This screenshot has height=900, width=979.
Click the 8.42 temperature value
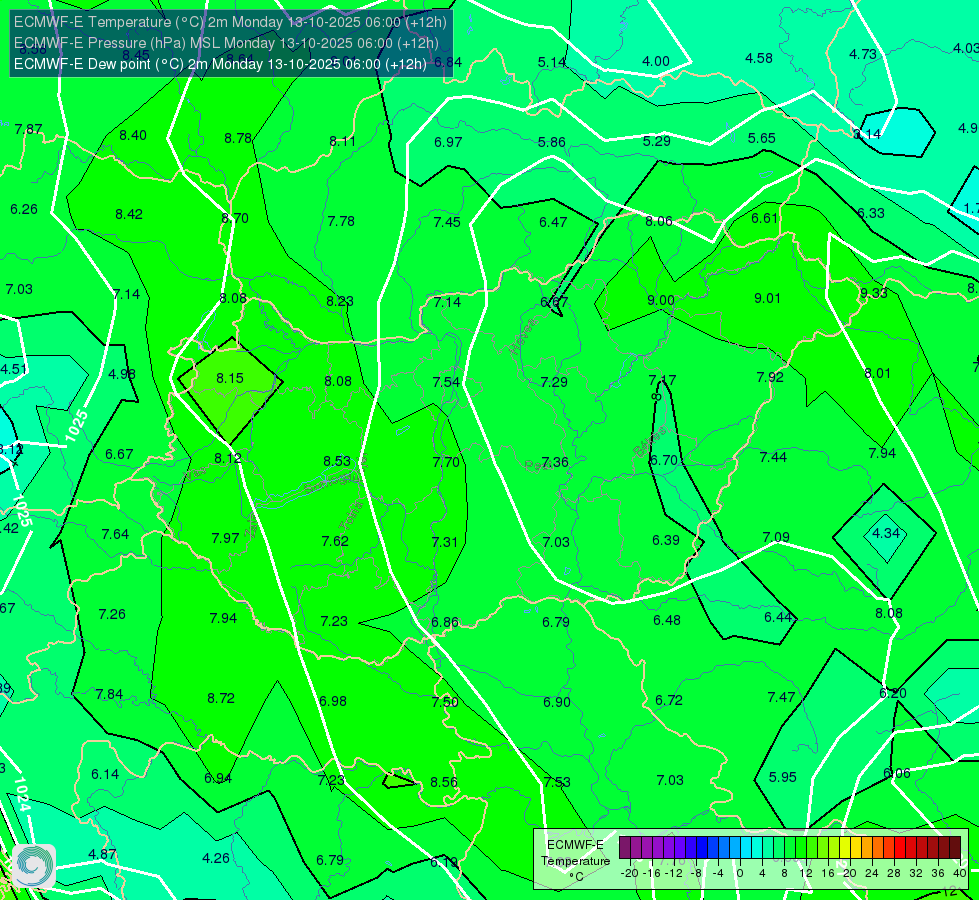[129, 215]
